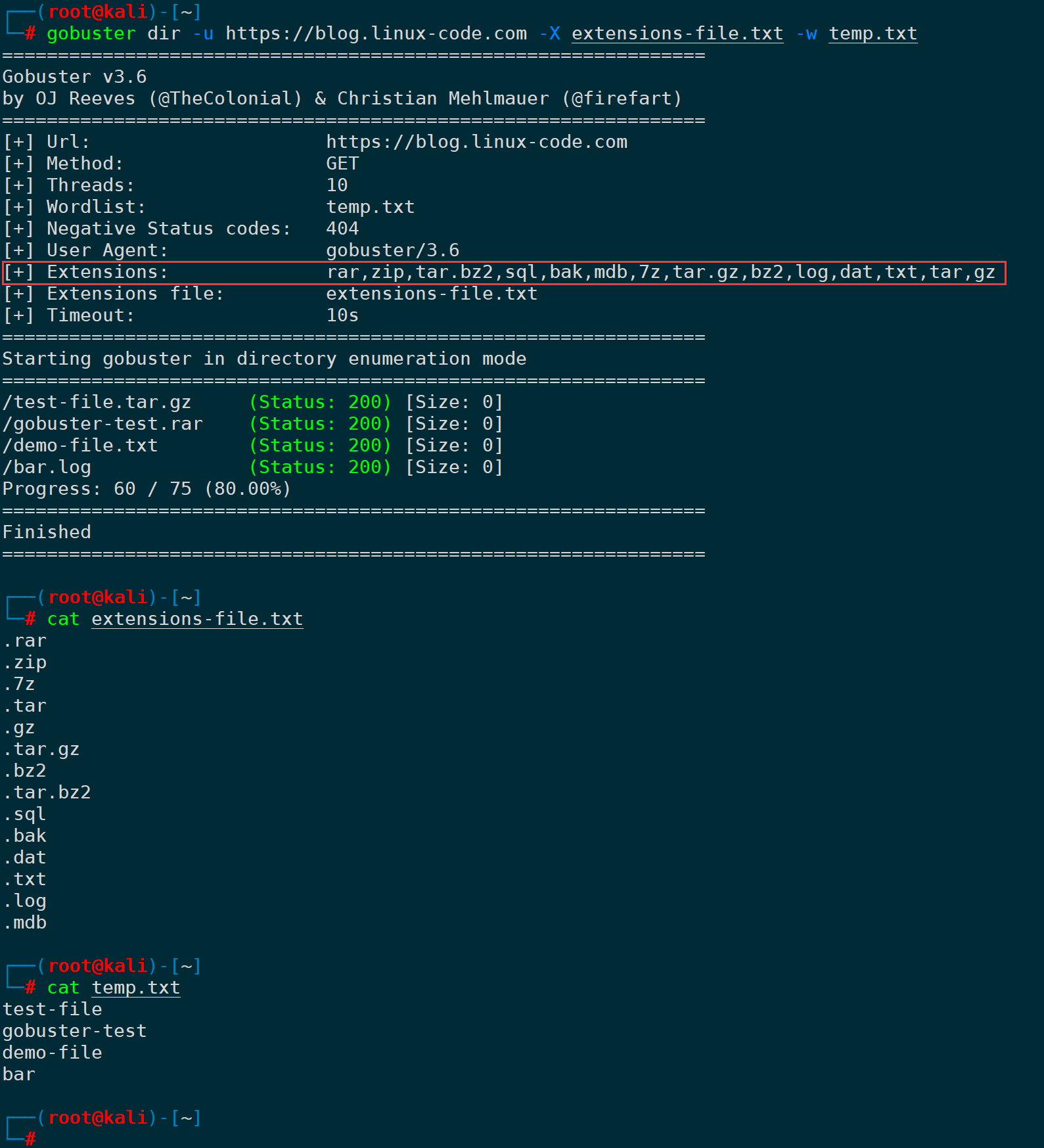Click the Threads value 10
Screen dimensions: 1044x1148
coord(337,185)
